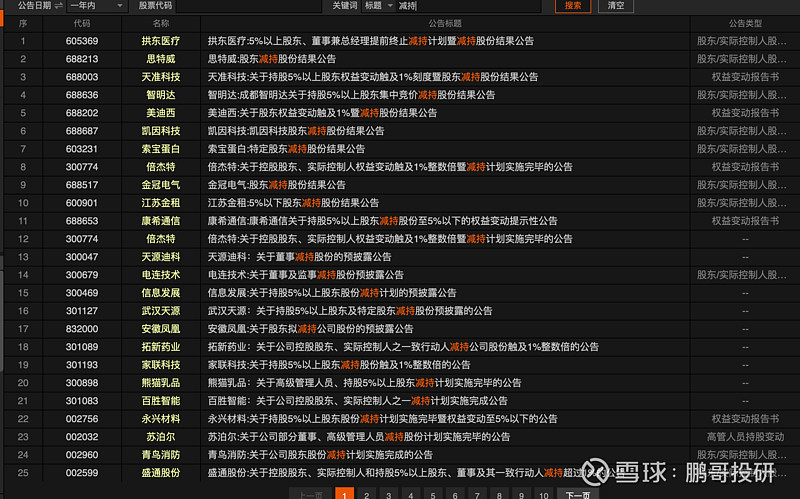Click the 股票代码 input field
Screen dimensions: 800x499
point(248,6)
